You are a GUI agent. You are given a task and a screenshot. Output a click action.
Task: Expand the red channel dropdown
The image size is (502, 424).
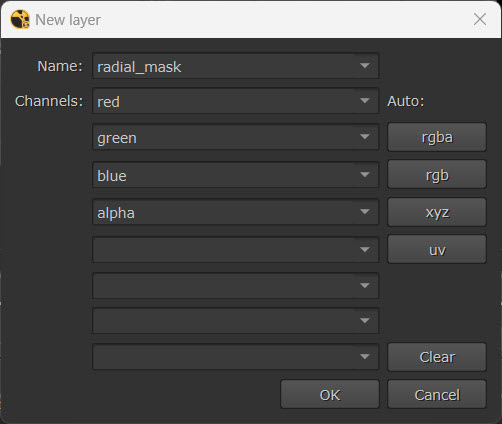365,101
